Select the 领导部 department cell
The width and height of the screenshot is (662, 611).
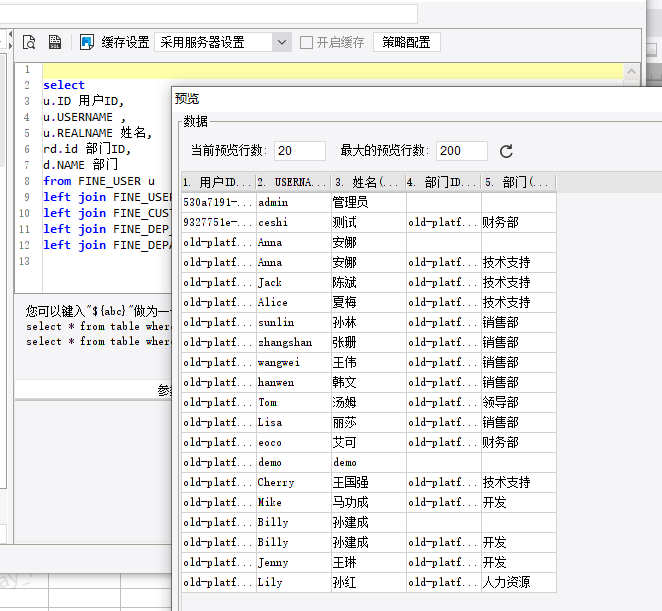pos(518,402)
